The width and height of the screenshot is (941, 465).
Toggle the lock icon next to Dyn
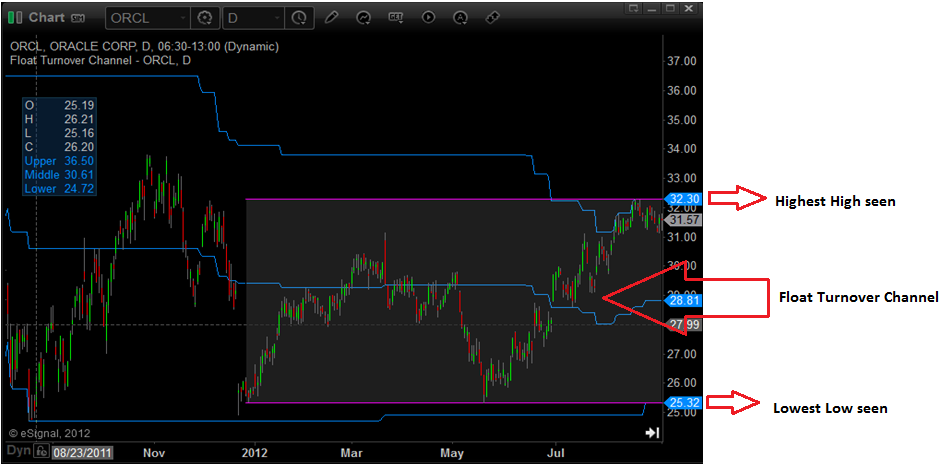pos(40,451)
